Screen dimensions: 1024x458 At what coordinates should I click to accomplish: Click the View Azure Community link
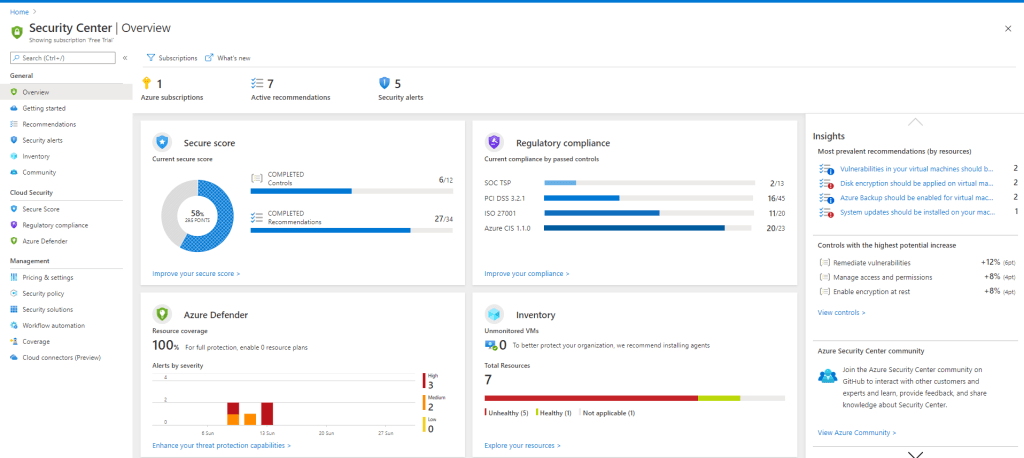tap(856, 432)
